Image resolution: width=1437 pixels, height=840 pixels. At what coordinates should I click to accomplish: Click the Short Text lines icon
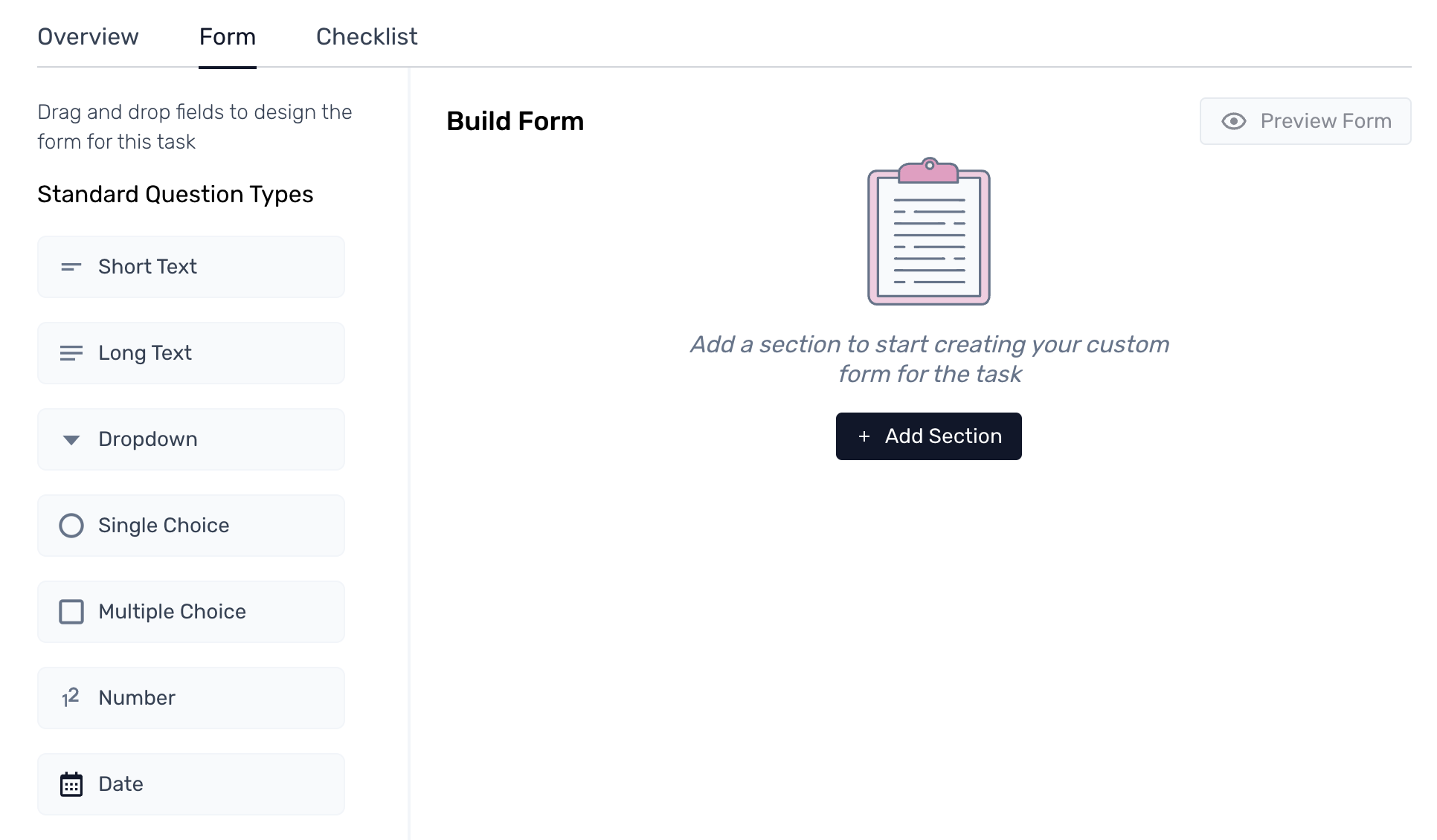coord(71,267)
